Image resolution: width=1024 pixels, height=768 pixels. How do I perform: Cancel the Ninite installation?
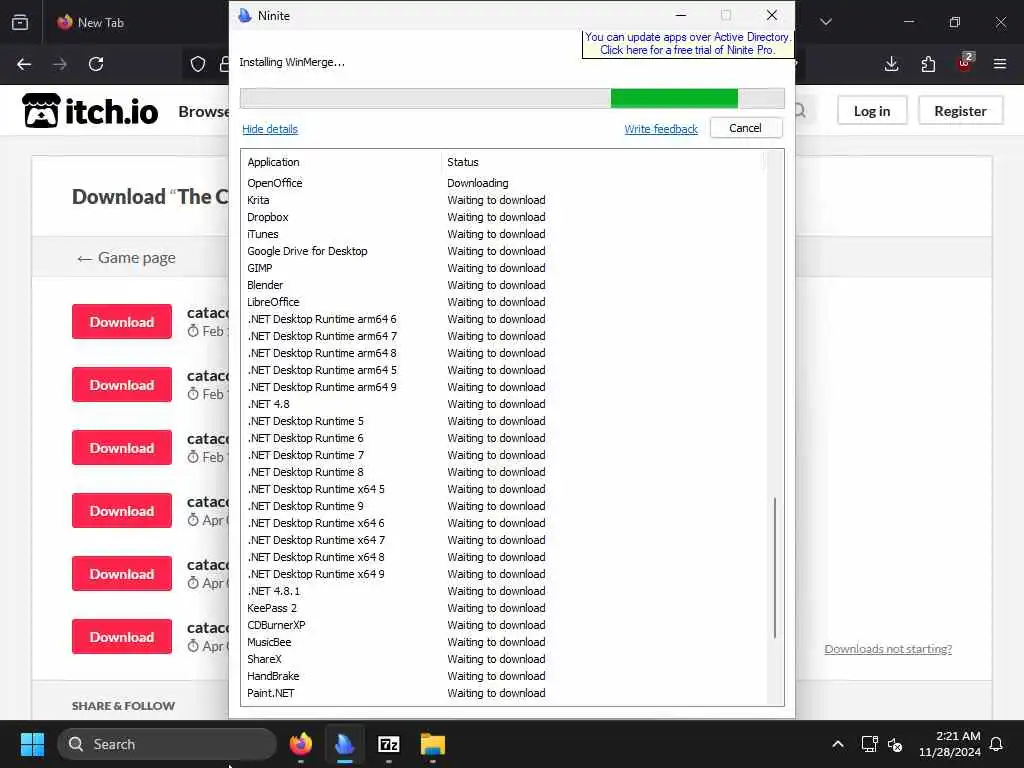[745, 128]
